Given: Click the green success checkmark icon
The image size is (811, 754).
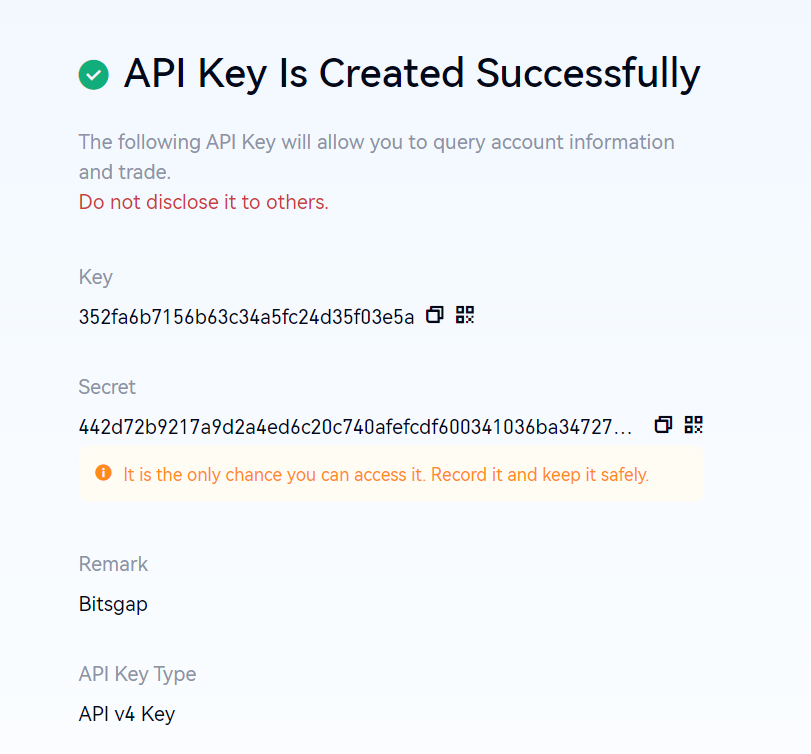Looking at the screenshot, I should coord(93,75).
